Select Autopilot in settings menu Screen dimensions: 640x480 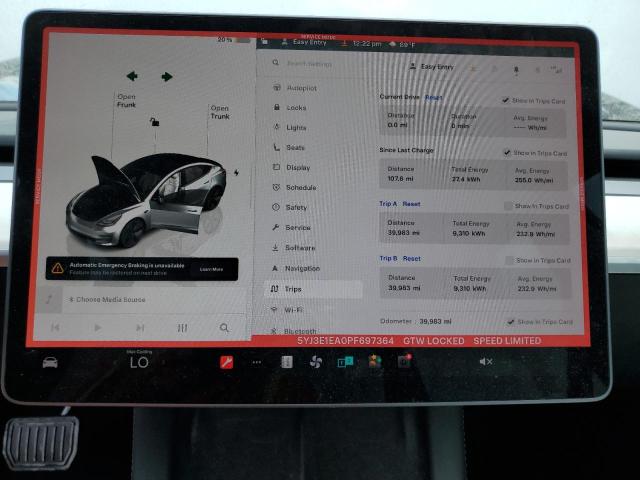click(x=301, y=88)
